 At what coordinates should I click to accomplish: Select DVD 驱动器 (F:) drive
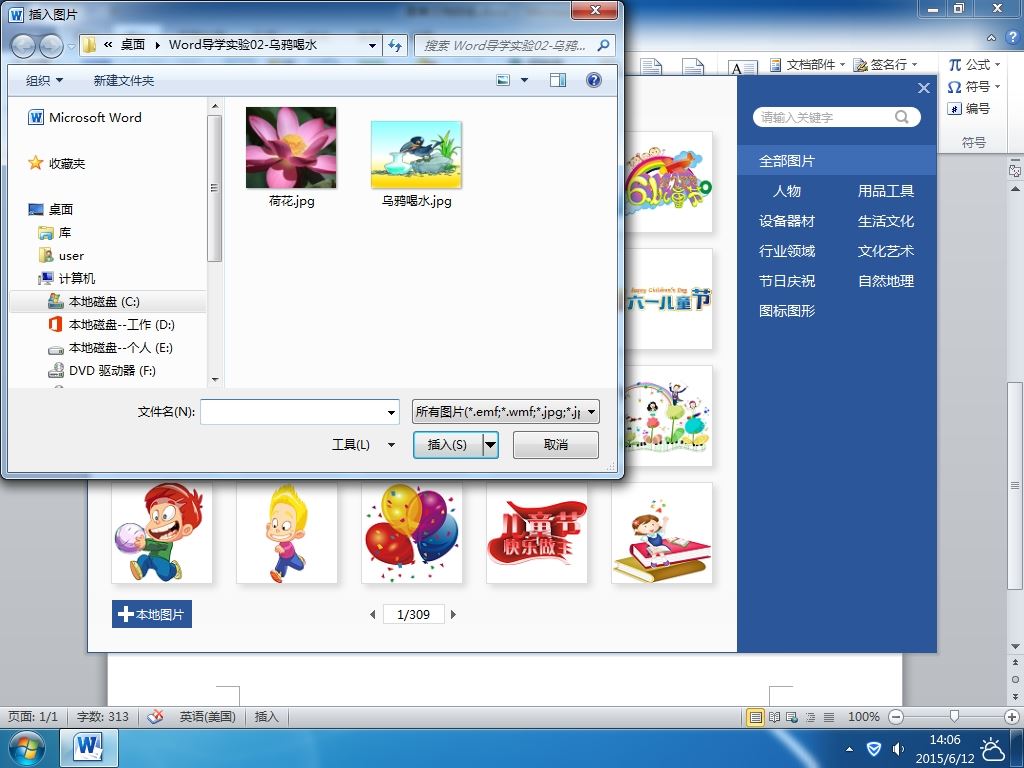tap(102, 370)
